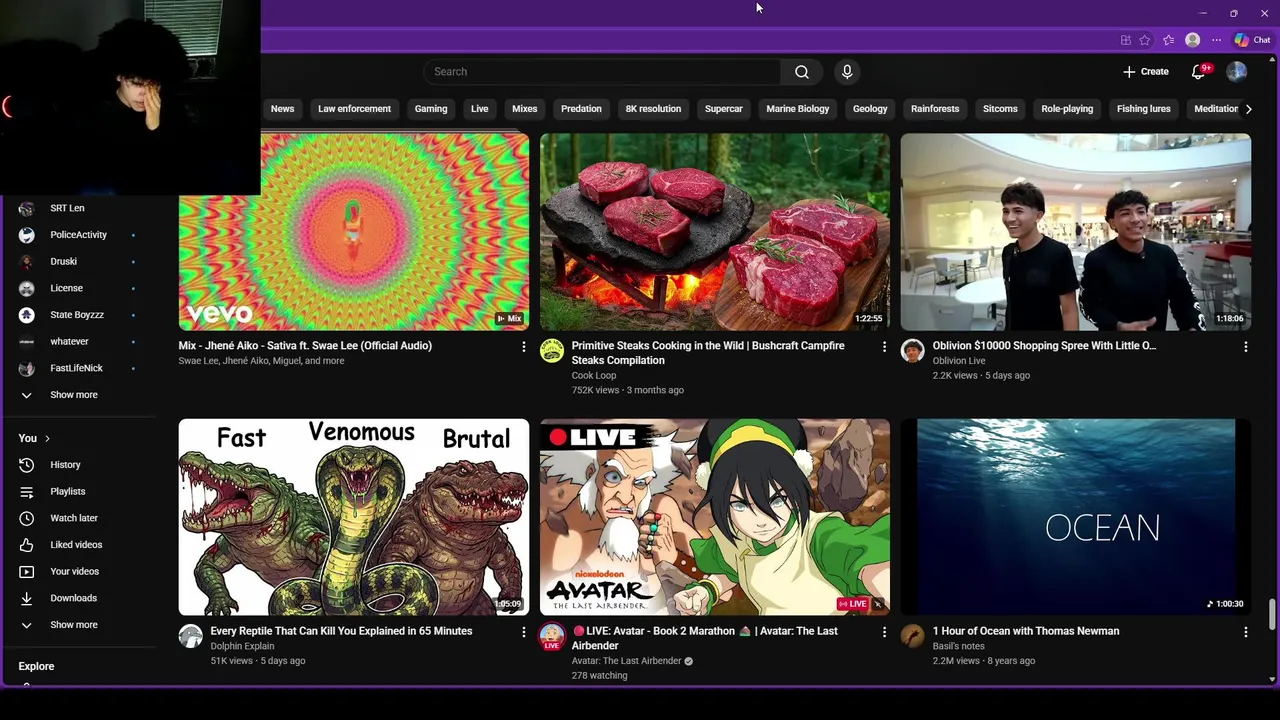The width and height of the screenshot is (1280, 720).
Task: Open browser settings and more menu
Action: pyautogui.click(x=1216, y=40)
